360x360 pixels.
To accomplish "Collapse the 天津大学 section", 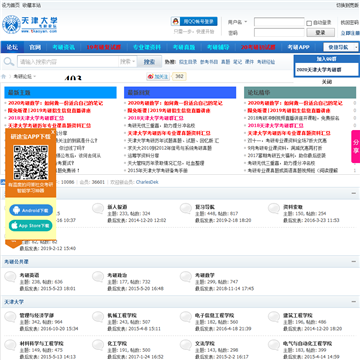I will [354, 302].
